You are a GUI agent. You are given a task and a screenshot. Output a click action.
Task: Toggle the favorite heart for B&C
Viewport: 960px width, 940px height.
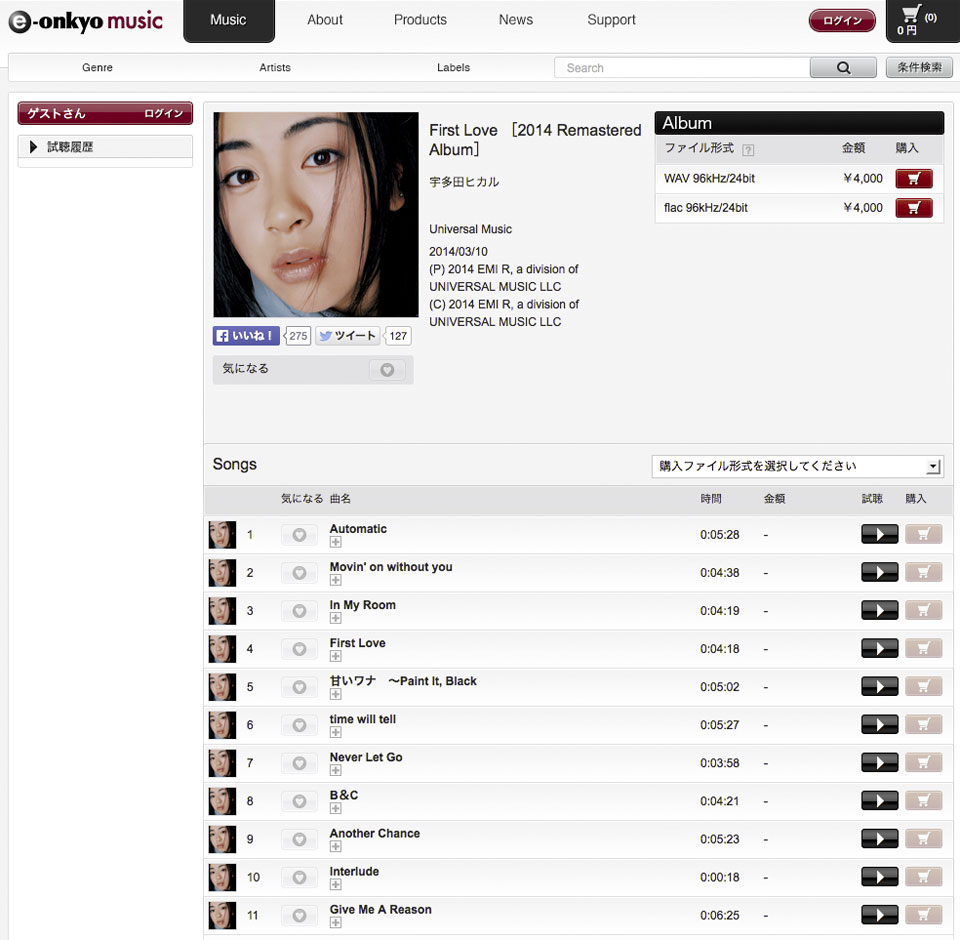pos(299,801)
